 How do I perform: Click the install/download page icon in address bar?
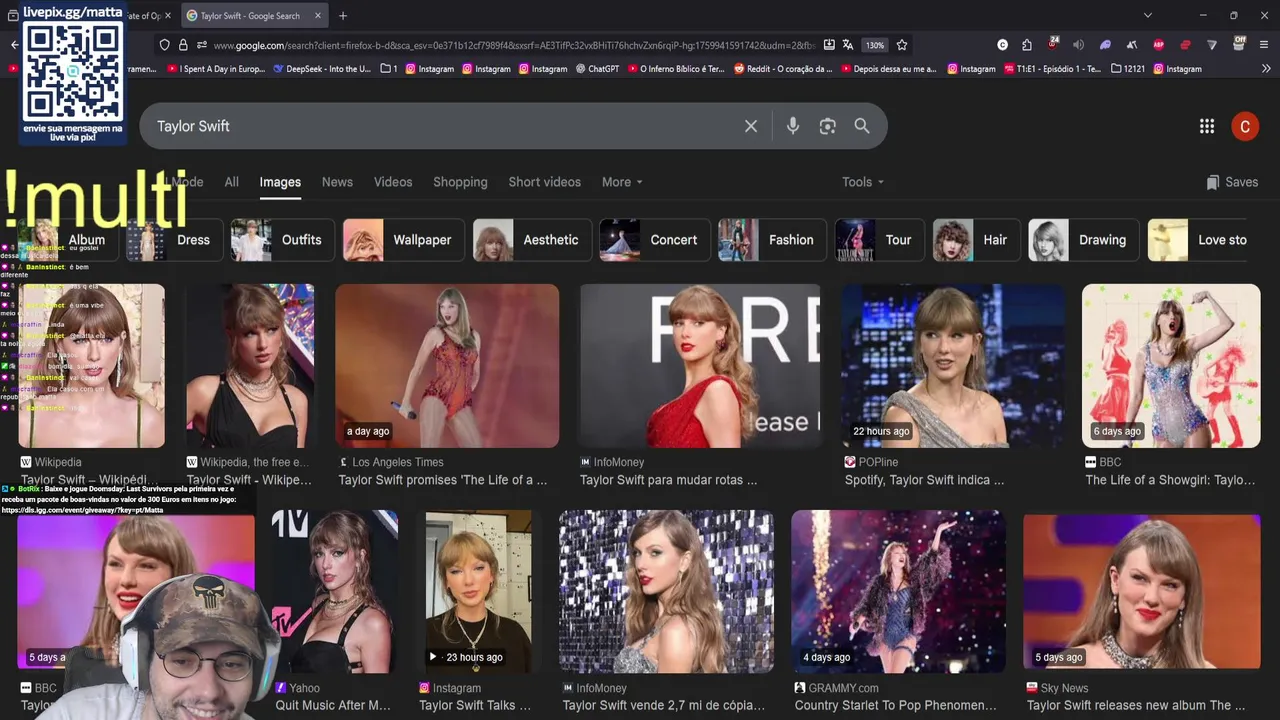(x=829, y=45)
